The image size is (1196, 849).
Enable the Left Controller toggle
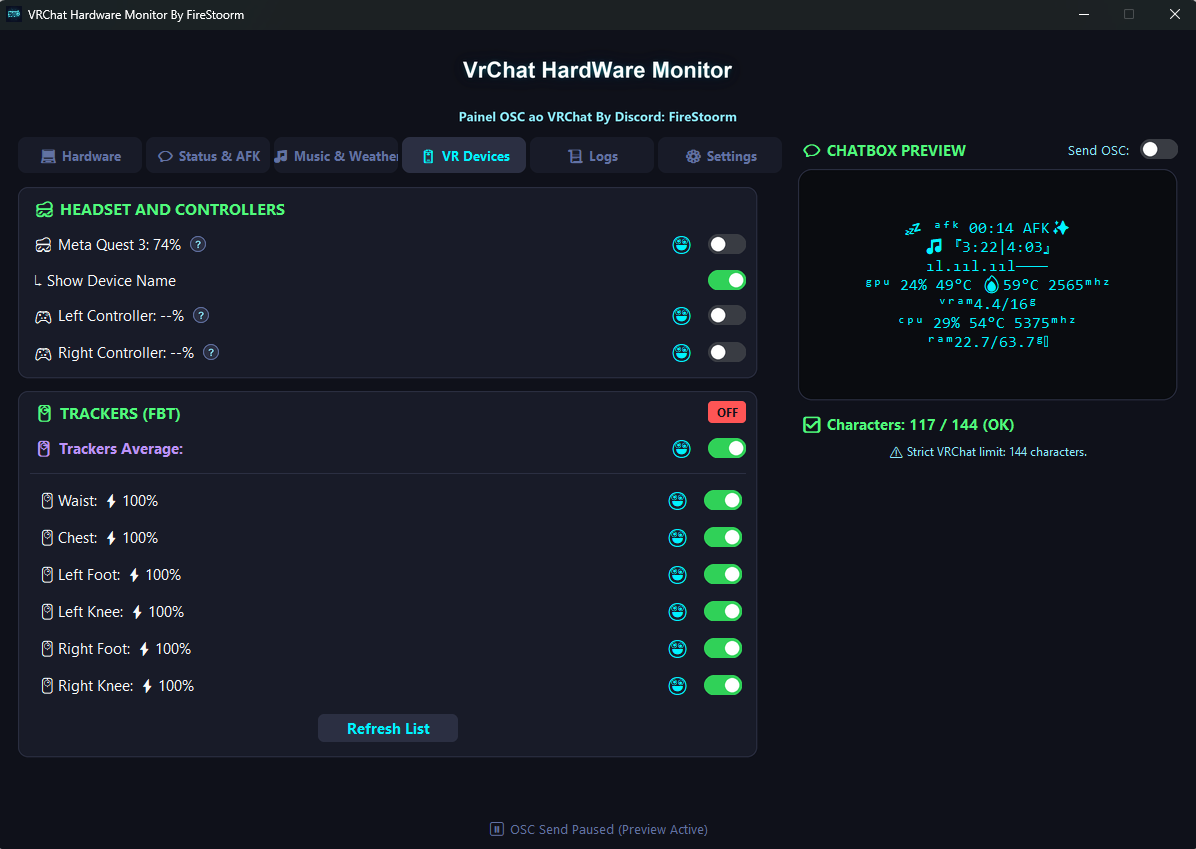point(726,316)
